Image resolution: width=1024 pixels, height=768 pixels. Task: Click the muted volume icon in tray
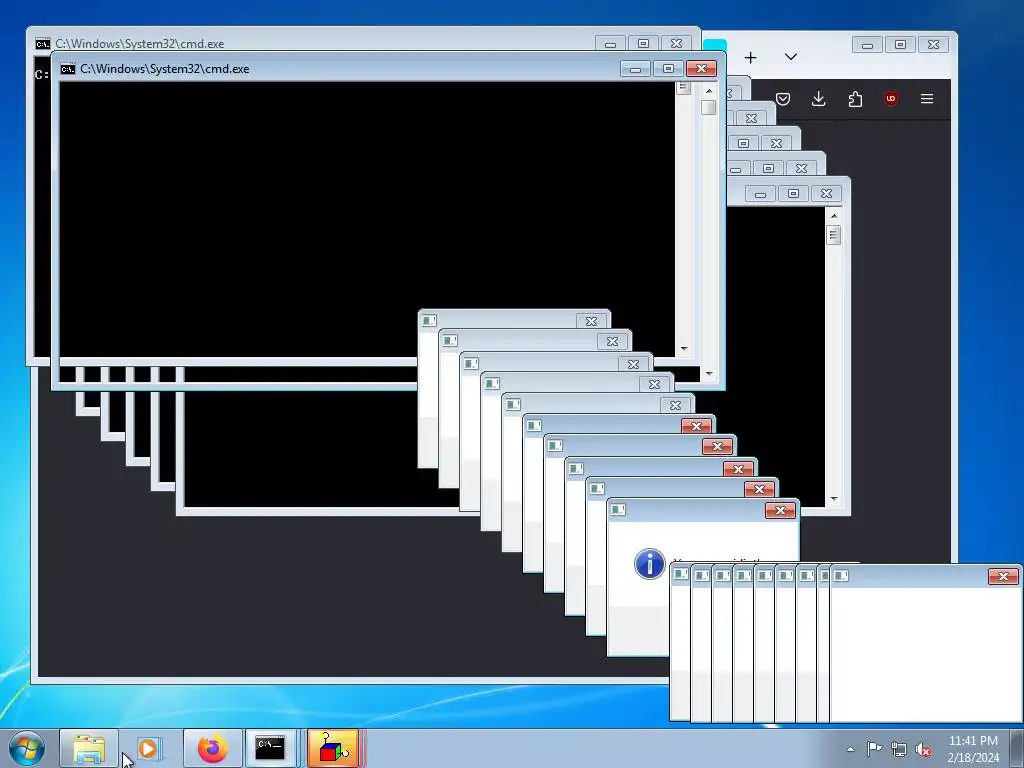click(923, 749)
